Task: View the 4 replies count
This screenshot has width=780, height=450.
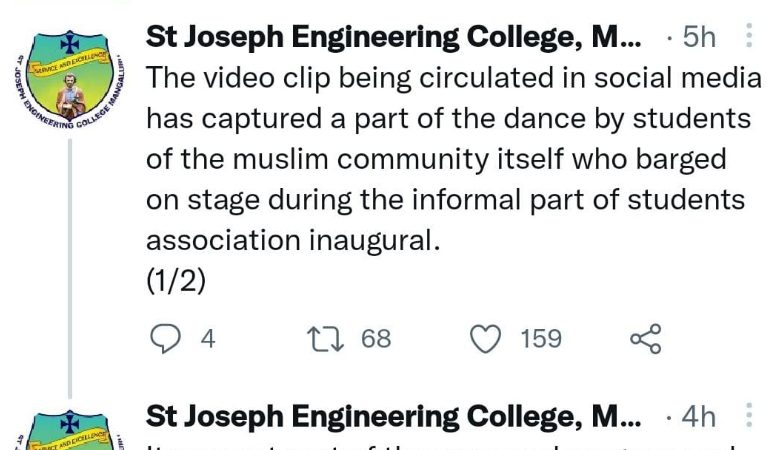Action: (208, 339)
